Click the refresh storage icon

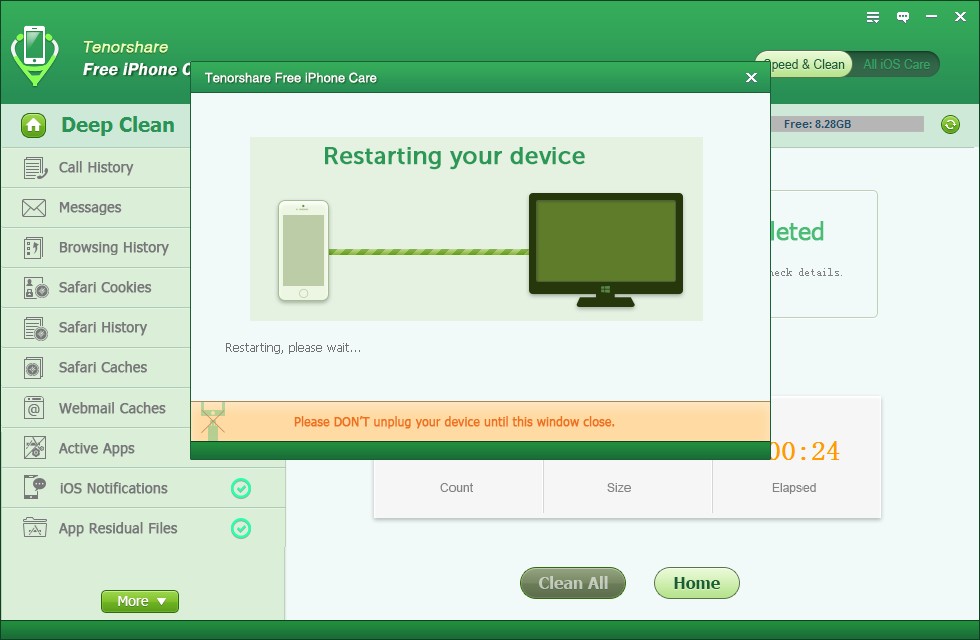tap(950, 124)
